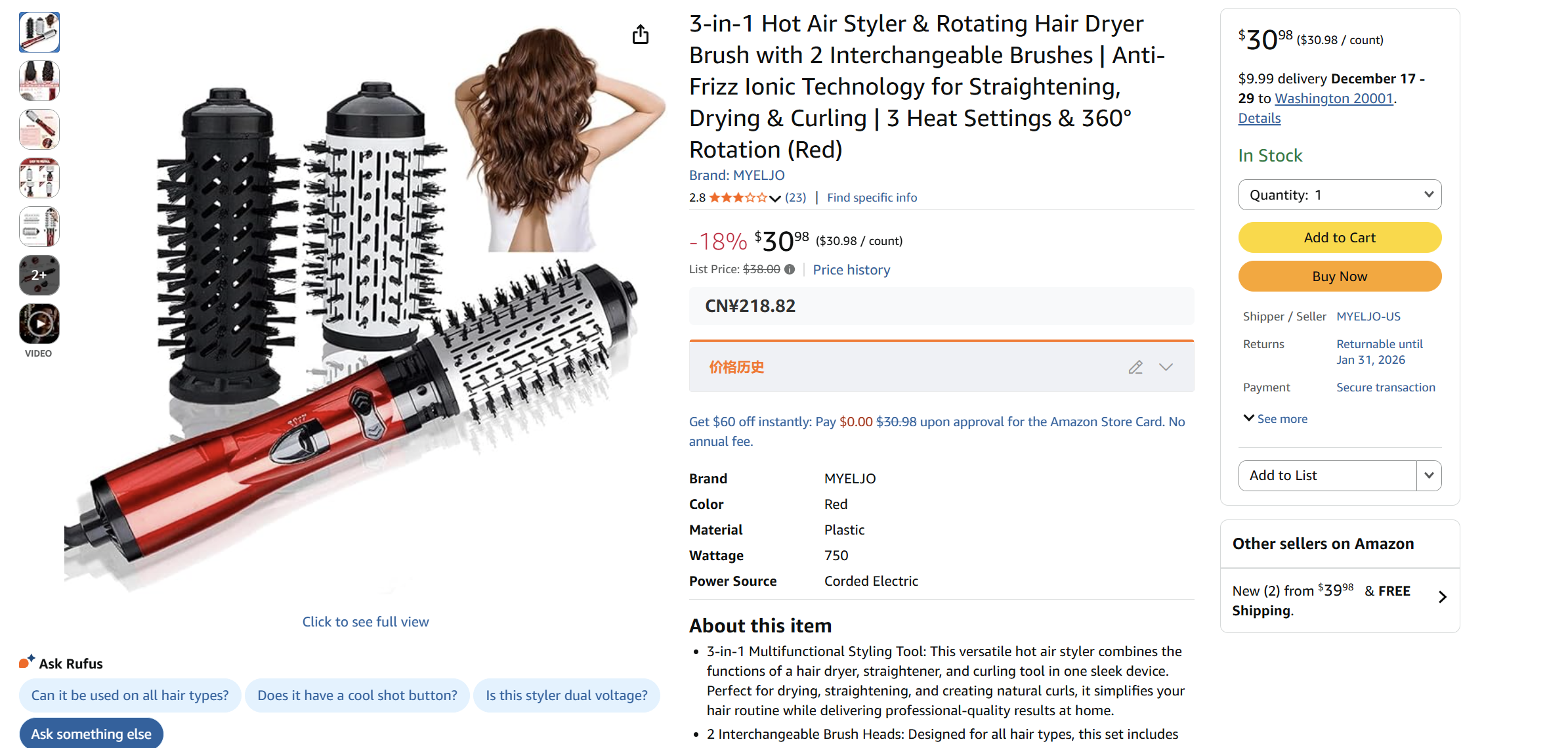Select the first product image thumbnail

click(x=39, y=32)
